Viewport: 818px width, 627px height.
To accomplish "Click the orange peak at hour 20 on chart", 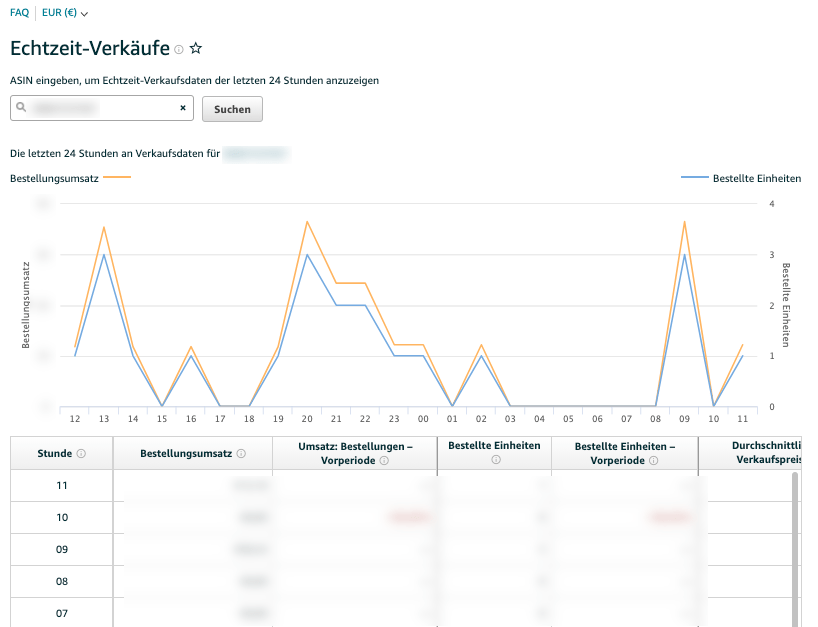I will pos(307,222).
